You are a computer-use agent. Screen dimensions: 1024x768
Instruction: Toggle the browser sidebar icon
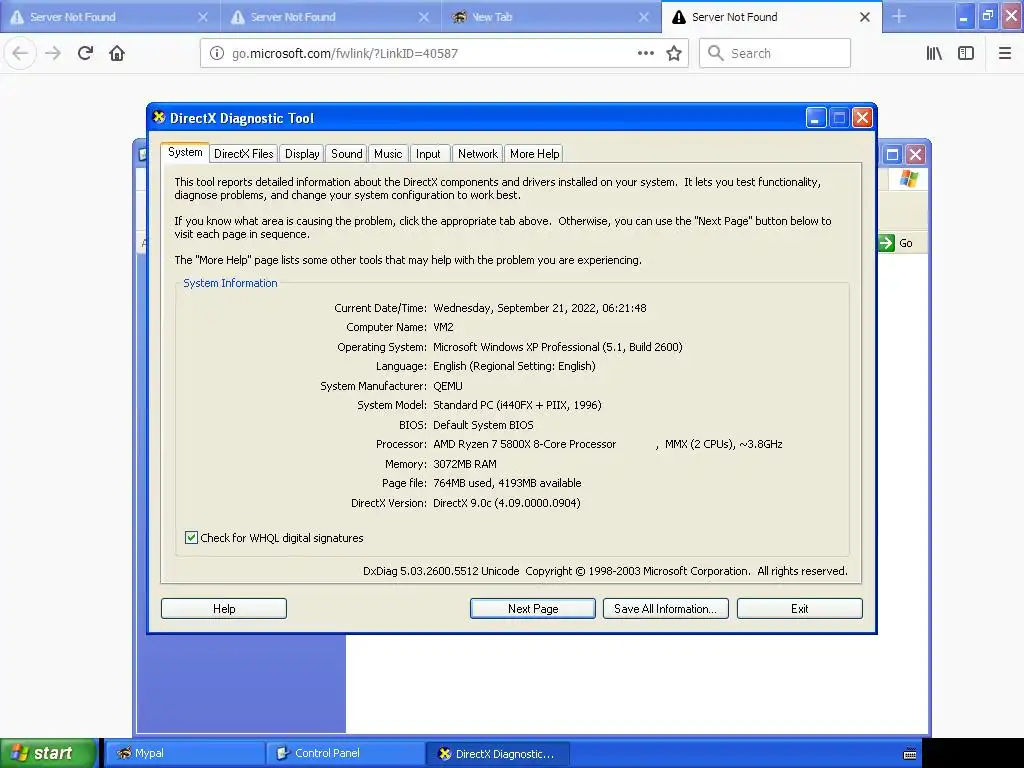click(x=966, y=53)
